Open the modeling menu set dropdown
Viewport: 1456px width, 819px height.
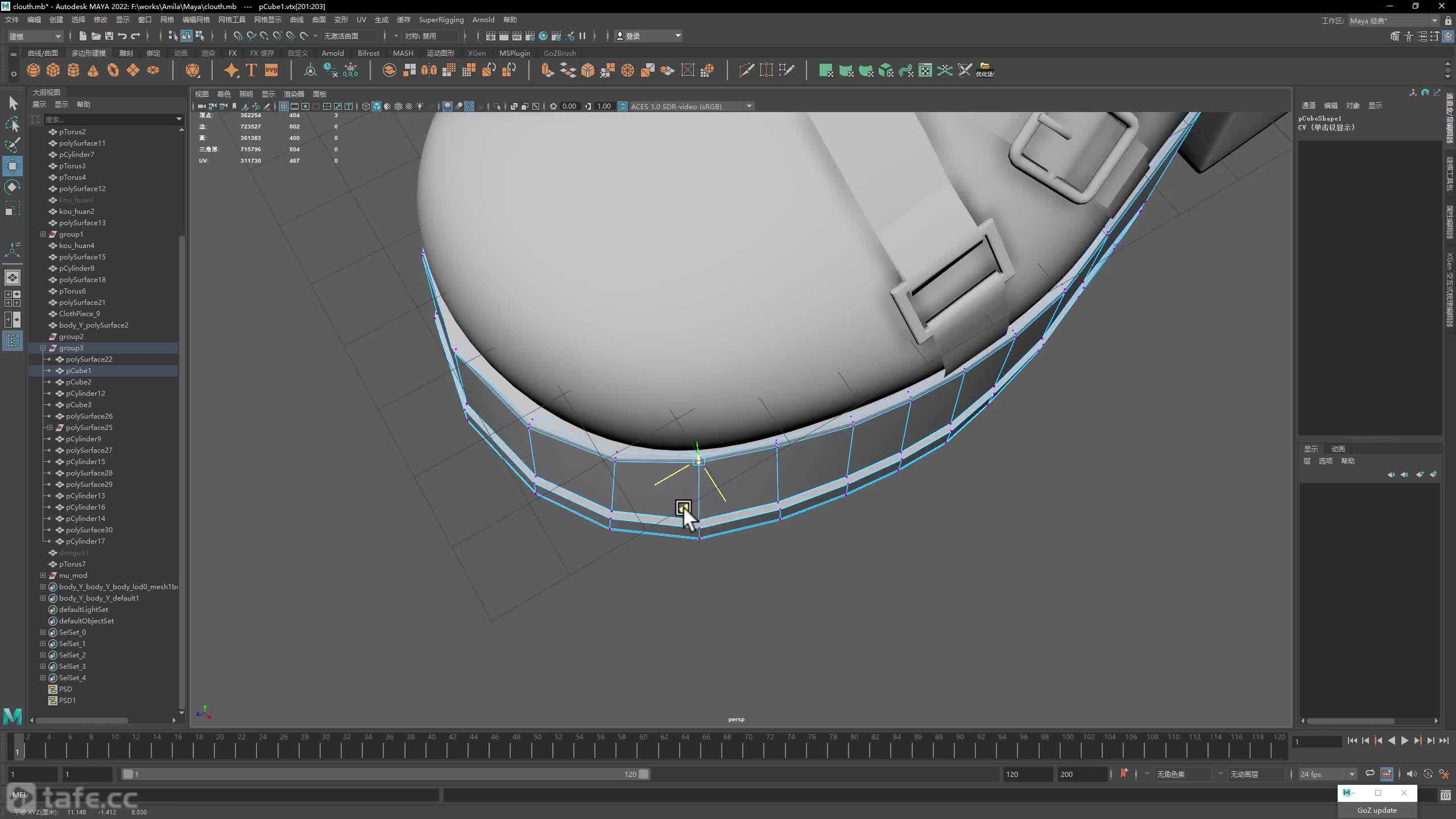[x=35, y=36]
